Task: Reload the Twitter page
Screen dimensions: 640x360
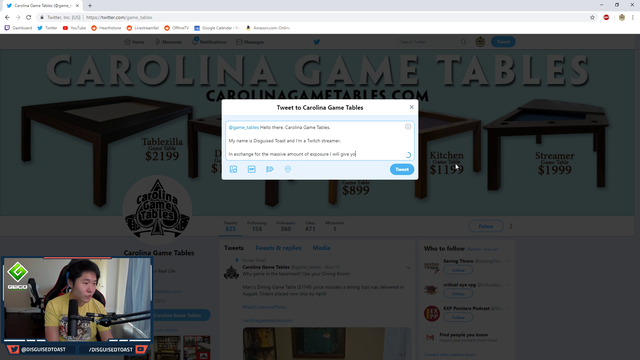Action: [x=28, y=17]
